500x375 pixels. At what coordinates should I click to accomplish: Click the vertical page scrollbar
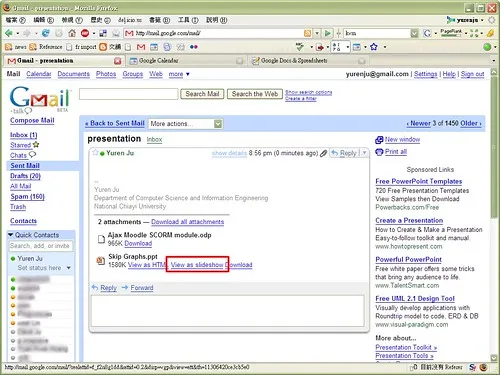[494, 213]
